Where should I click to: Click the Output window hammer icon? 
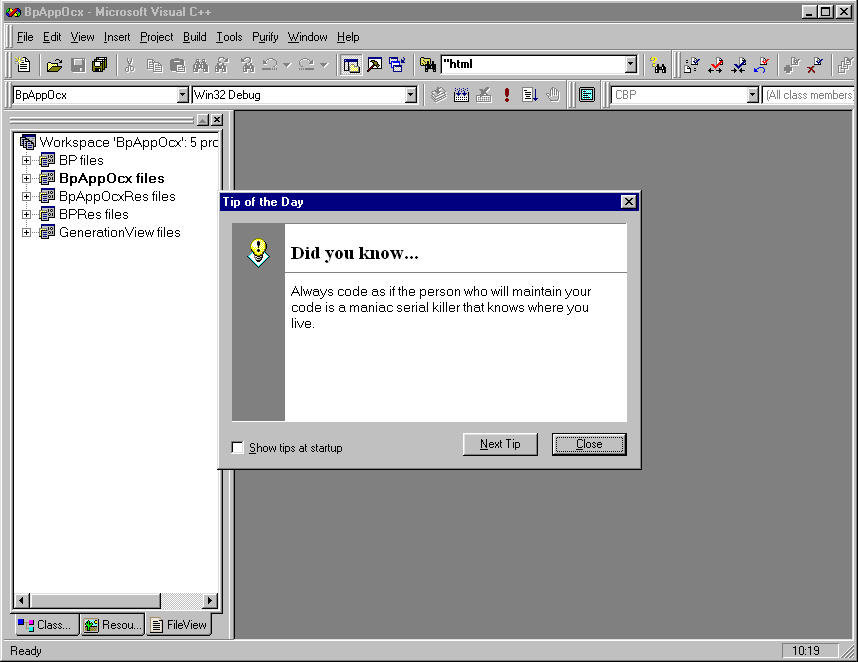[374, 65]
